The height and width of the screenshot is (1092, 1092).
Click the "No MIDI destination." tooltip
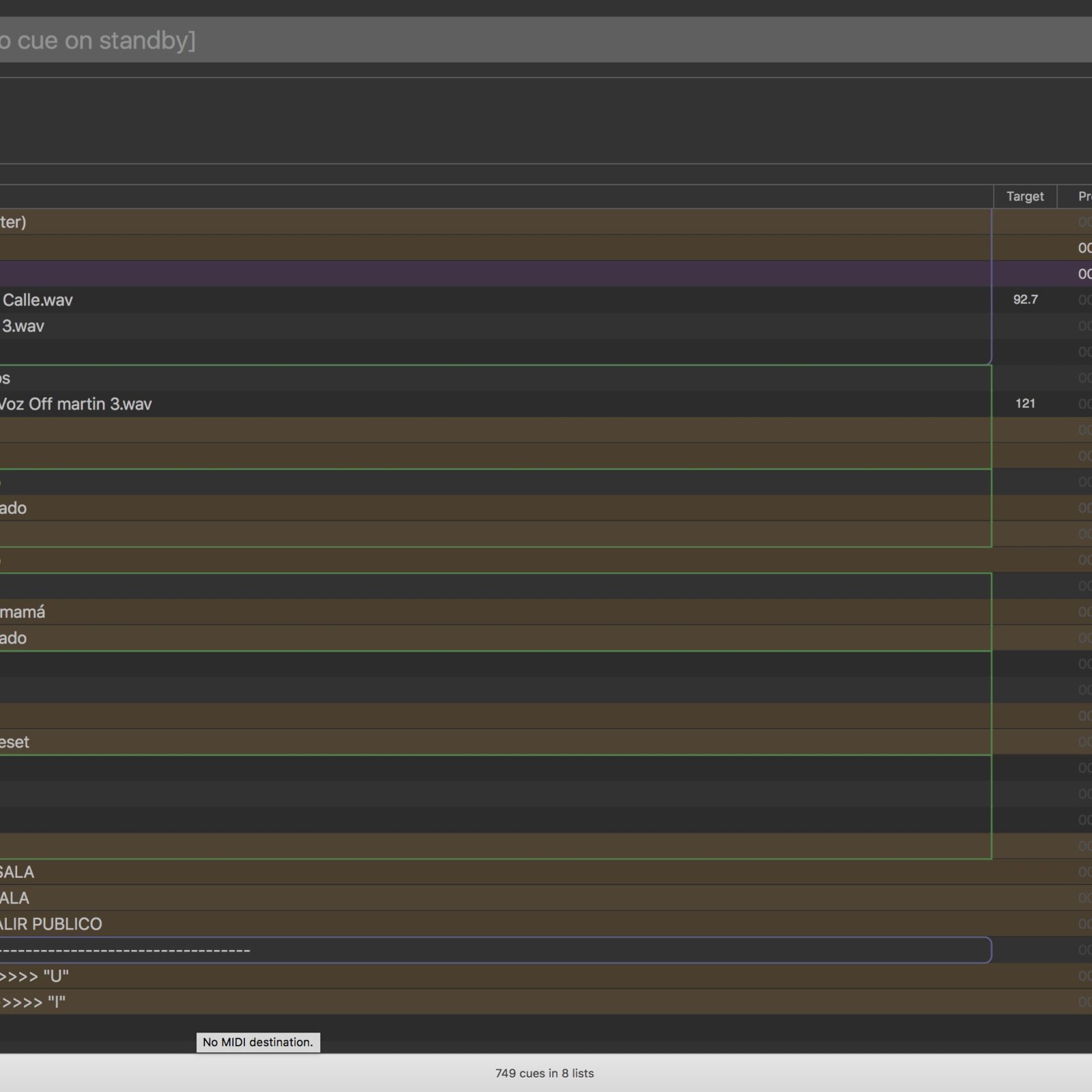(x=258, y=1042)
